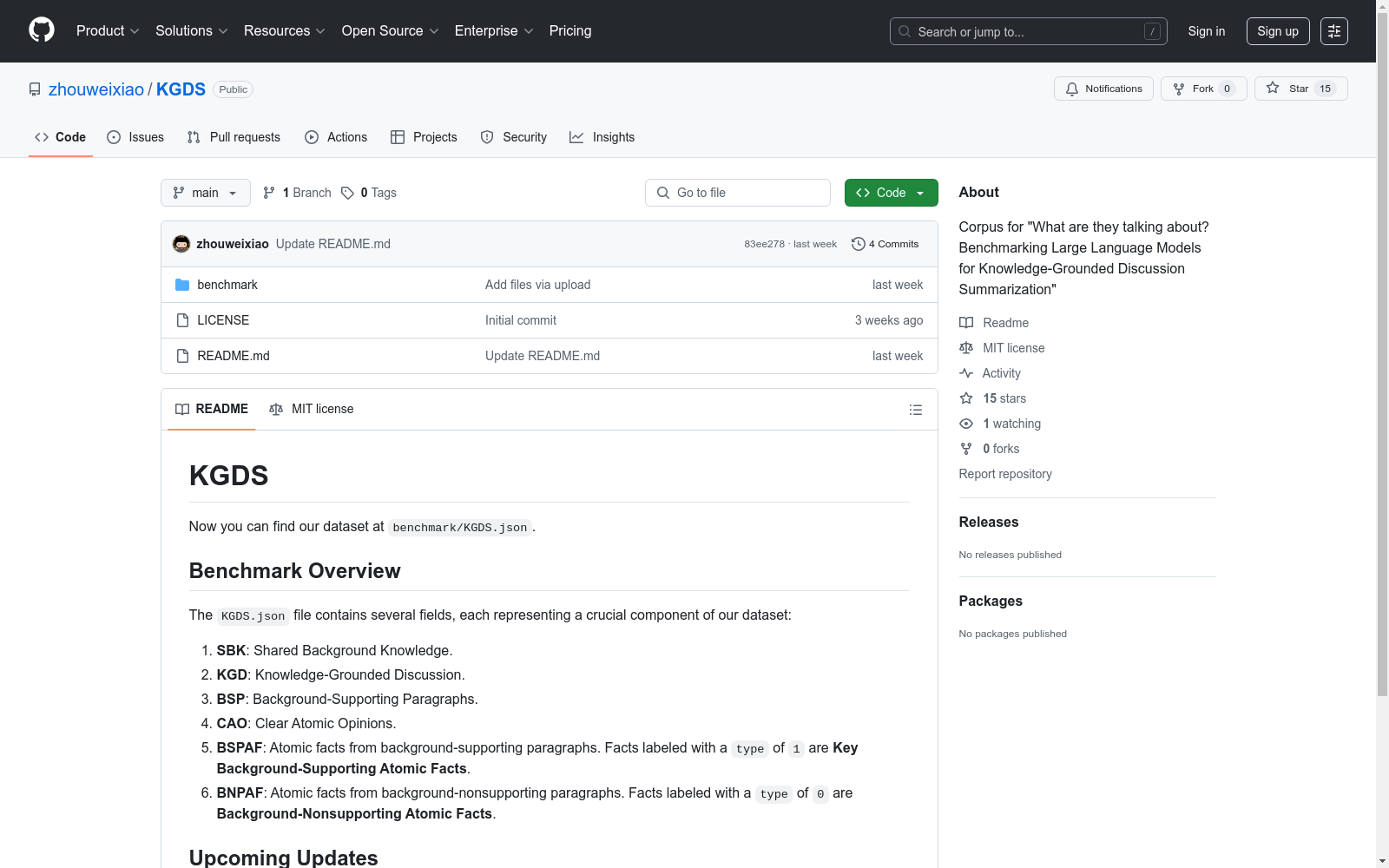Click zhouweixiao avatar in commit row
1389x868 pixels.
coord(181,244)
